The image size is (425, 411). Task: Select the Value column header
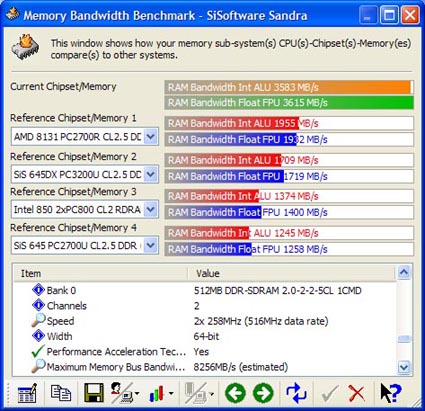pyautogui.click(x=292, y=274)
